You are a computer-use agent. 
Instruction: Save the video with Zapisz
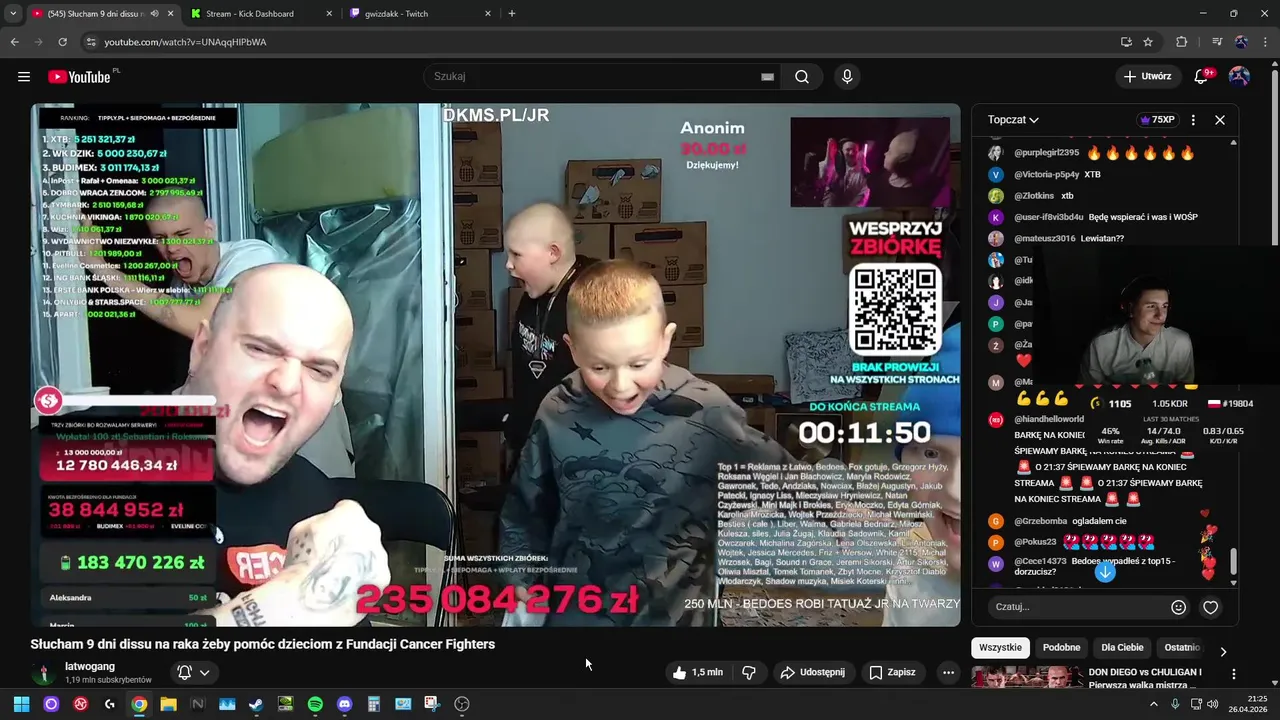coord(892,672)
